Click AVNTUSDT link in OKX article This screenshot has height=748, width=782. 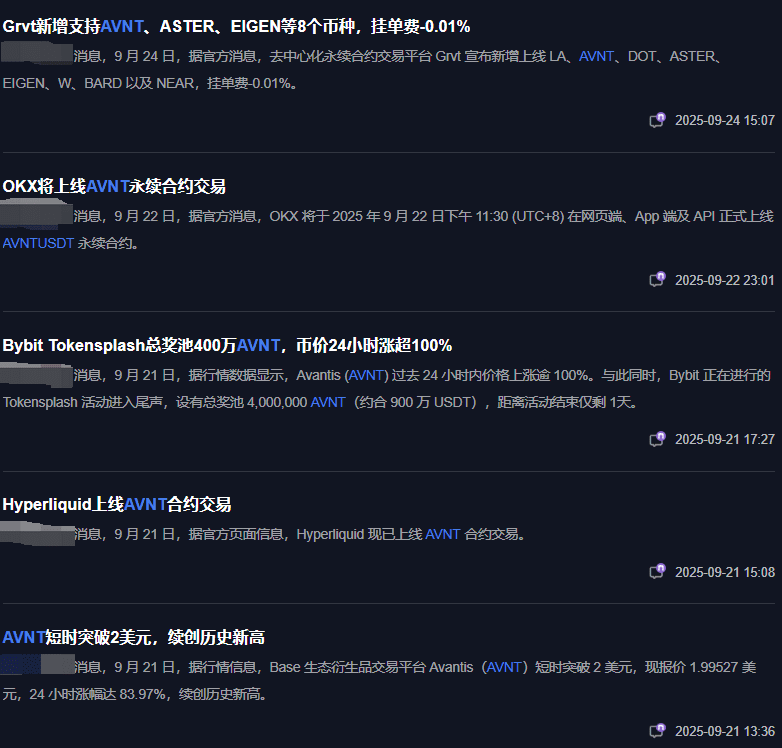pos(38,243)
